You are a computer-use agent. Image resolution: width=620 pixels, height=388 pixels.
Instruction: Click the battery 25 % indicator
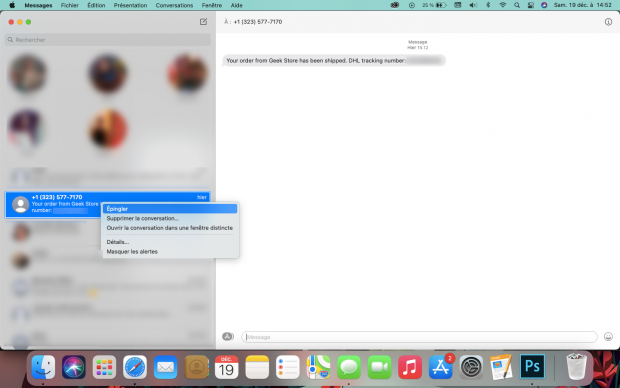[434, 5]
